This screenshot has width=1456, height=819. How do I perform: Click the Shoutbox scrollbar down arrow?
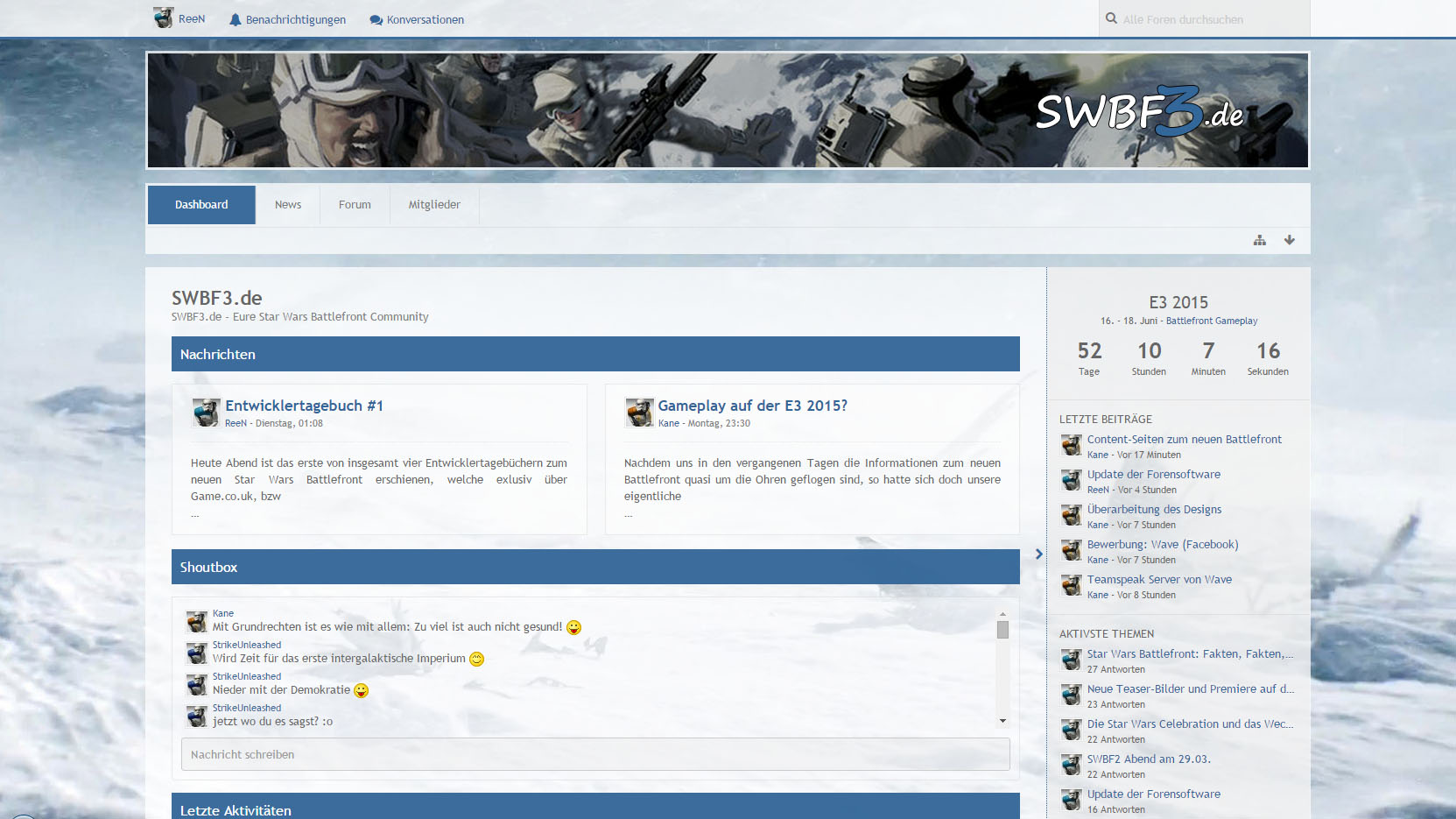click(1002, 721)
